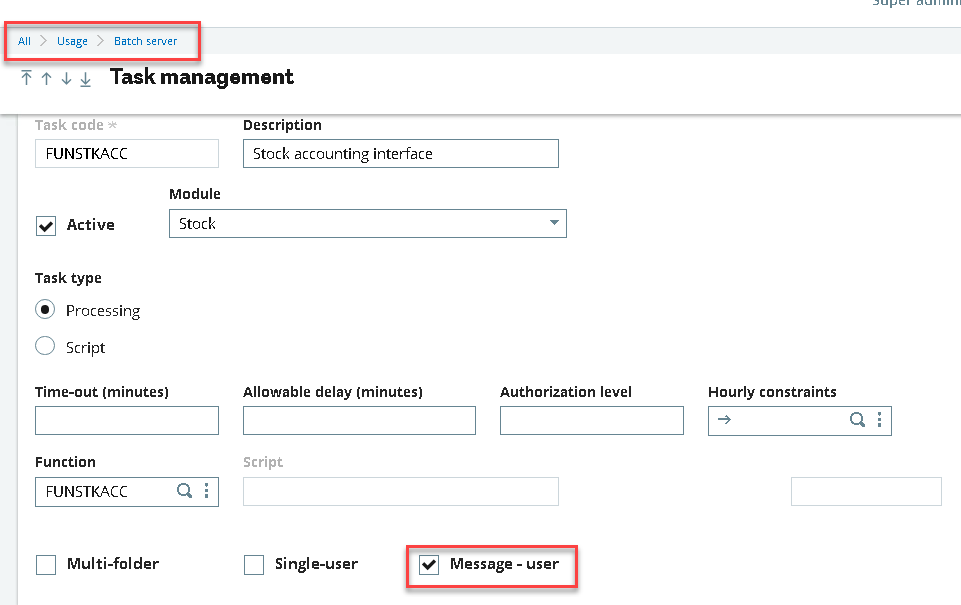Click the jump-to arrow in Hourly constraints
Viewport: 961px width, 605px height.
pos(722,420)
